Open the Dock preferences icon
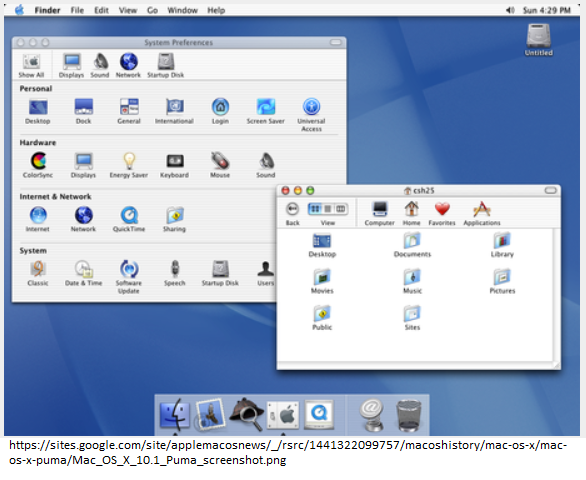 click(83, 111)
